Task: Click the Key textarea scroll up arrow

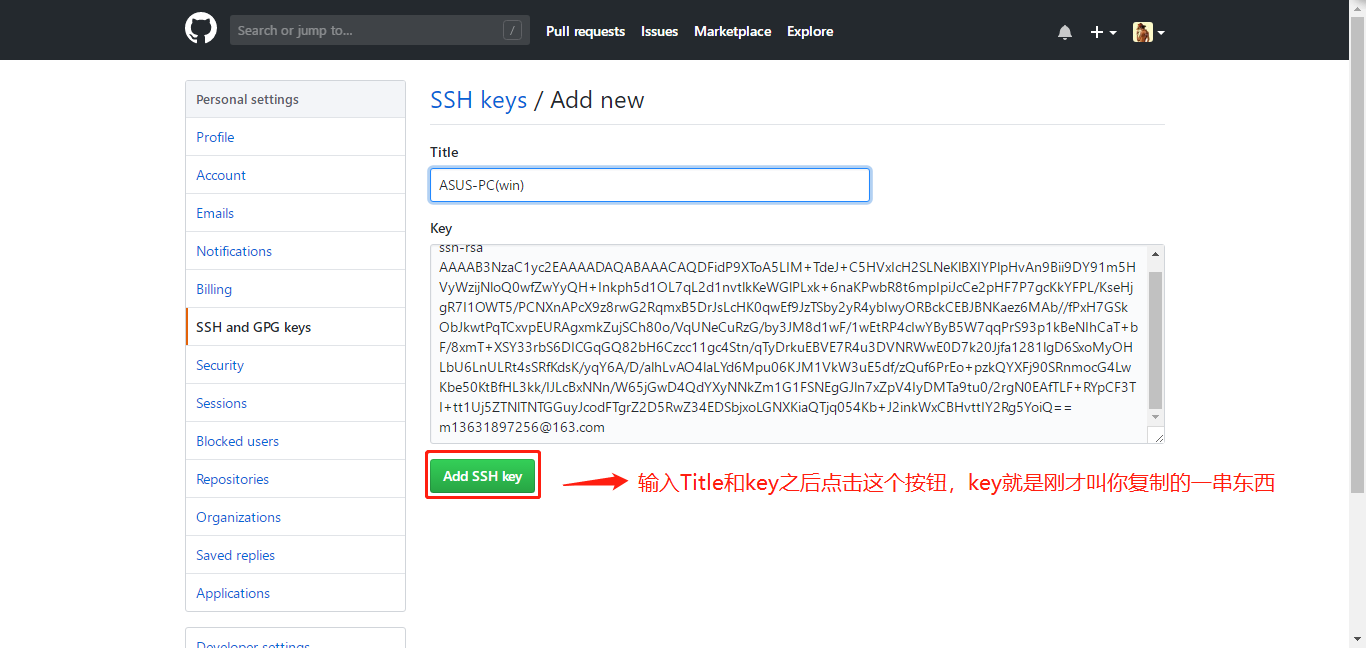Action: tap(1156, 255)
